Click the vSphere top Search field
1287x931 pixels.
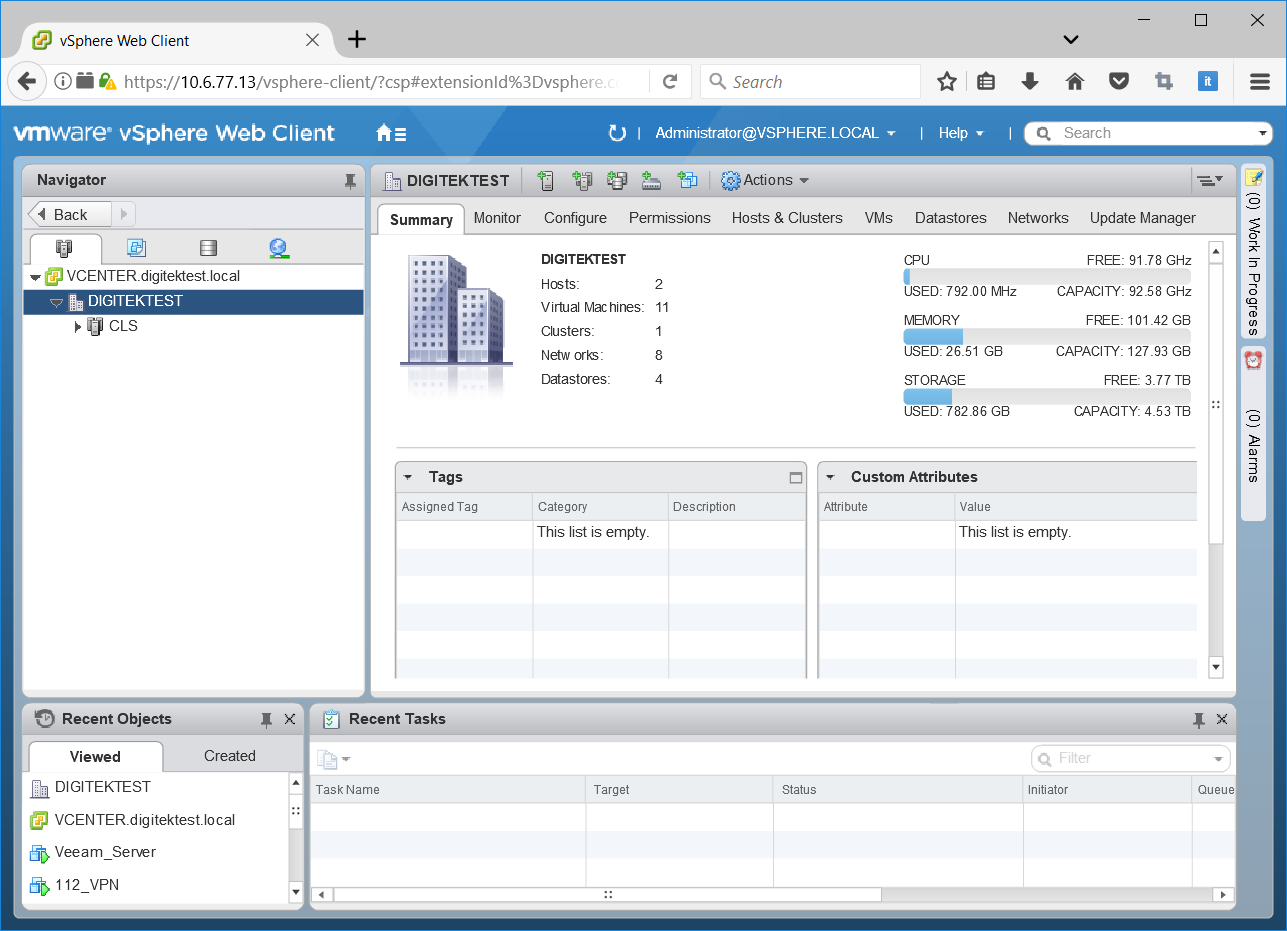coord(1147,133)
